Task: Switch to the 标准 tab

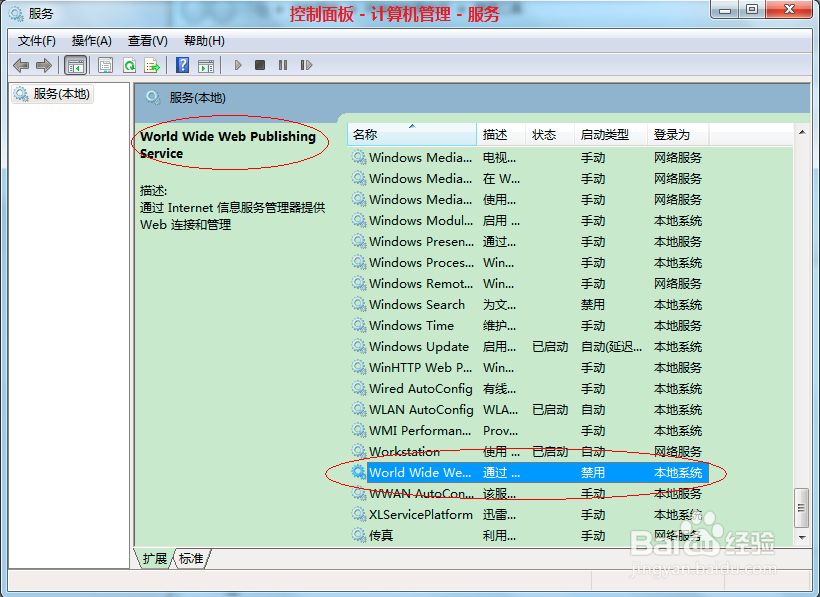Action: [x=191, y=559]
